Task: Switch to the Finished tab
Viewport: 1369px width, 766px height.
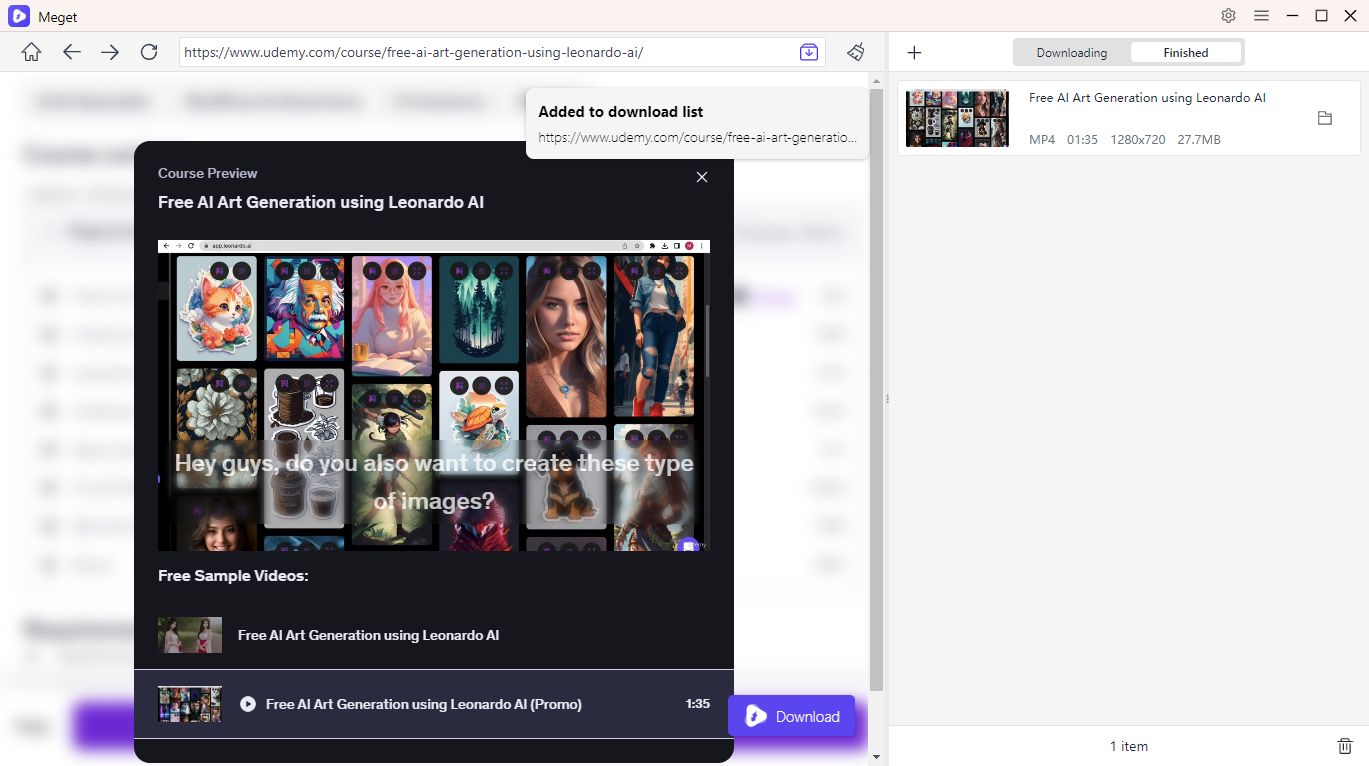Action: (1186, 53)
